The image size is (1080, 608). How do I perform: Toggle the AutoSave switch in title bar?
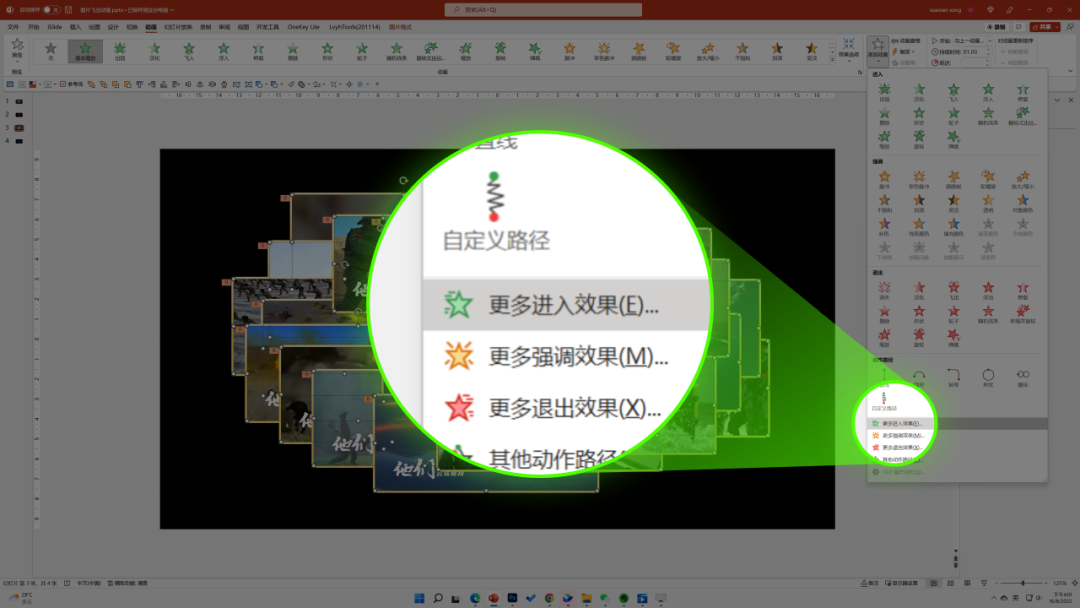[50, 10]
